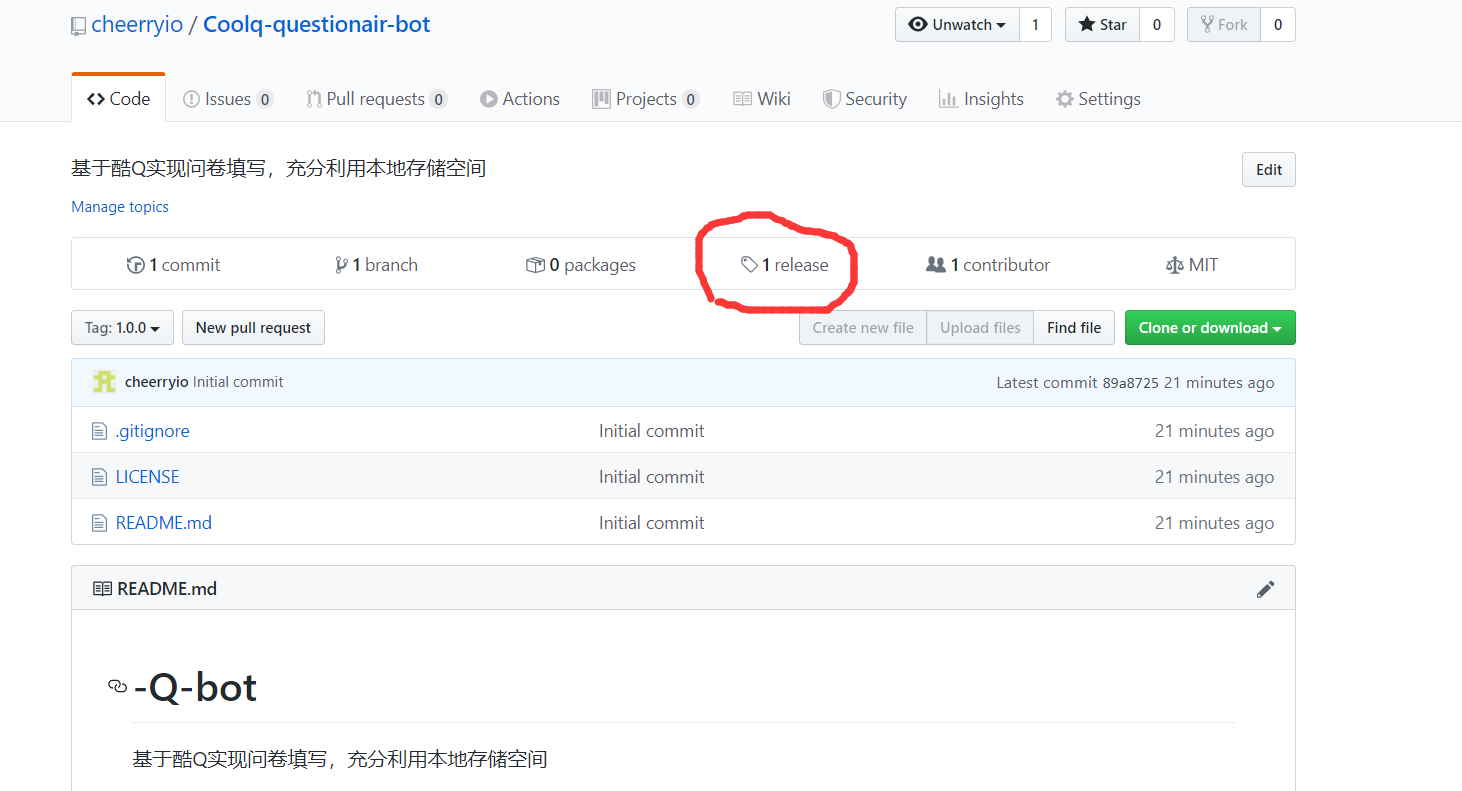Open the Initial commit message for README.md
This screenshot has height=791, width=1462.
(x=651, y=523)
